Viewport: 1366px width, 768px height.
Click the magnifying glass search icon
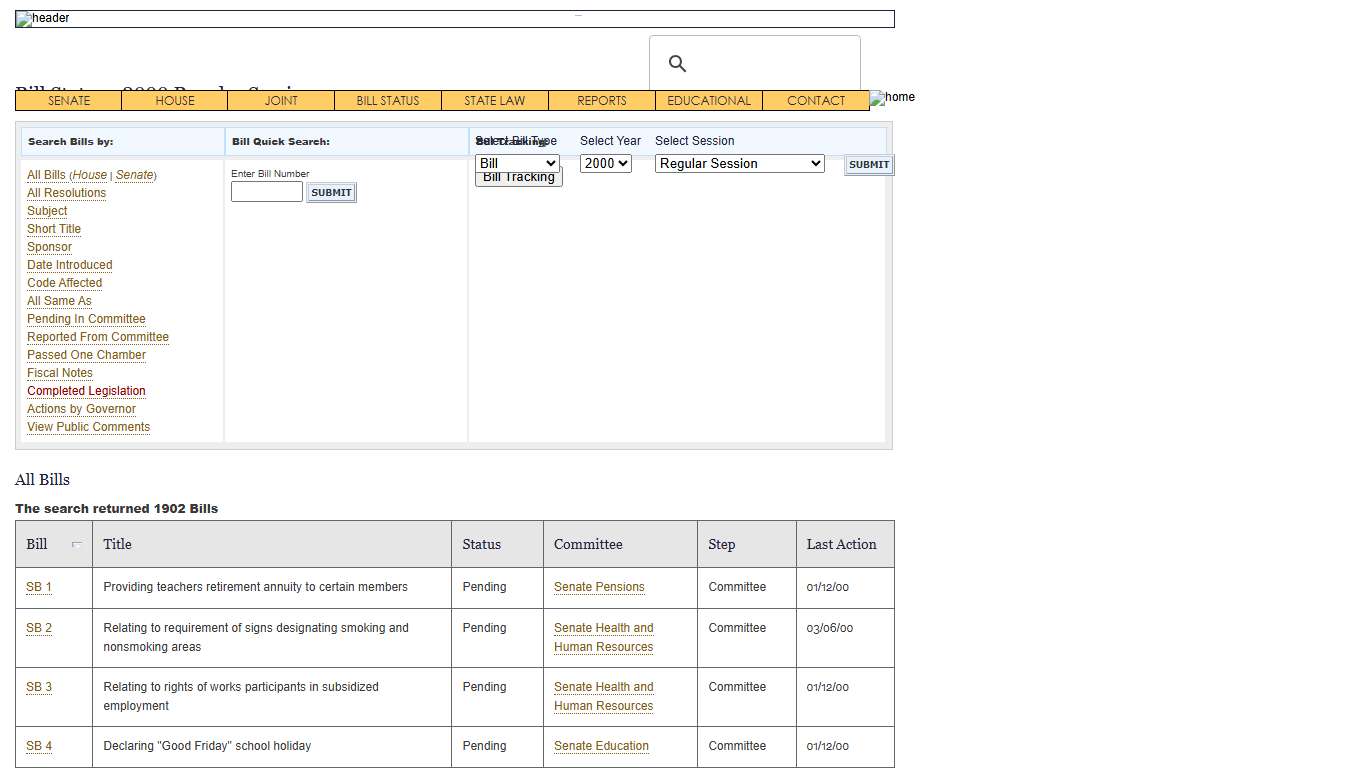(x=677, y=64)
